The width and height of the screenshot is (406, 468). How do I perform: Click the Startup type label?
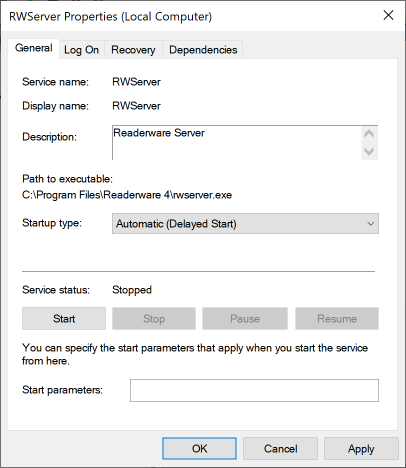(x=52, y=223)
